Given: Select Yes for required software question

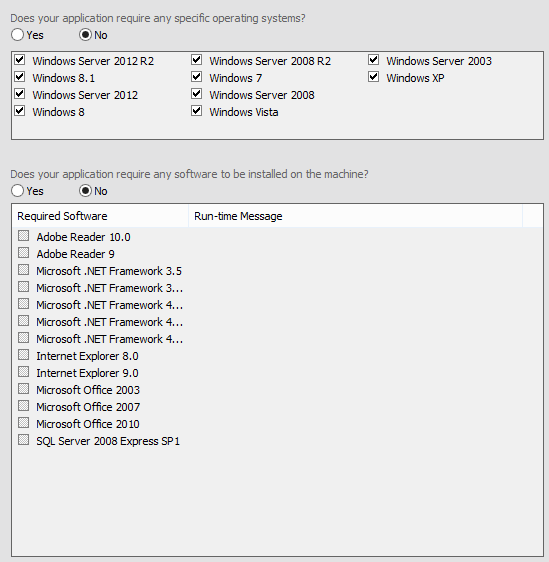Looking at the screenshot, I should click(17, 191).
